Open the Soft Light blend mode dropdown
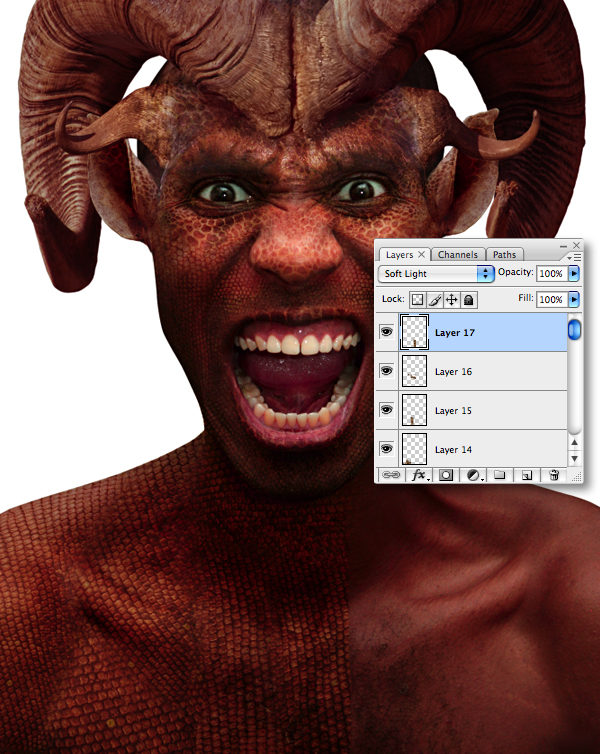Image resolution: width=600 pixels, height=754 pixels. click(436, 274)
